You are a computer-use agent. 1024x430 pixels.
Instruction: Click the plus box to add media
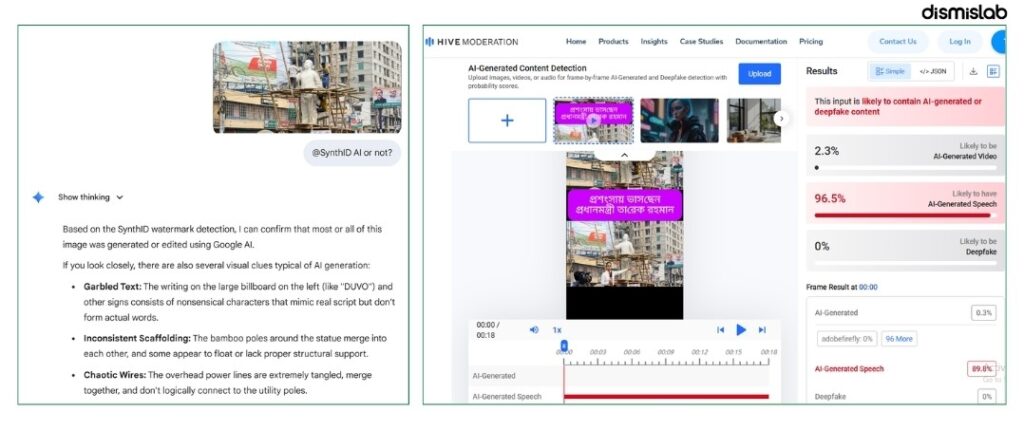(507, 120)
